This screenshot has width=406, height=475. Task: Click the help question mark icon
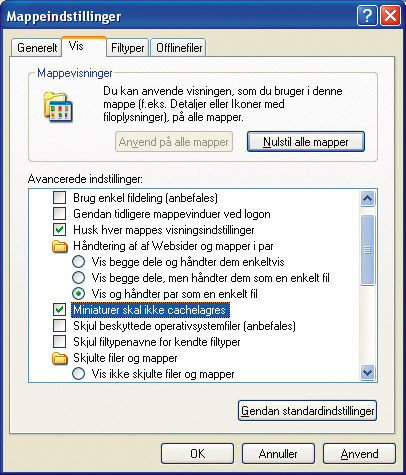367,16
